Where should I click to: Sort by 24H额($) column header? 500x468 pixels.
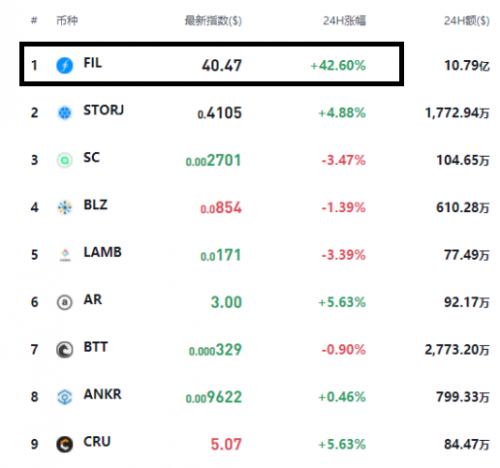(x=467, y=21)
